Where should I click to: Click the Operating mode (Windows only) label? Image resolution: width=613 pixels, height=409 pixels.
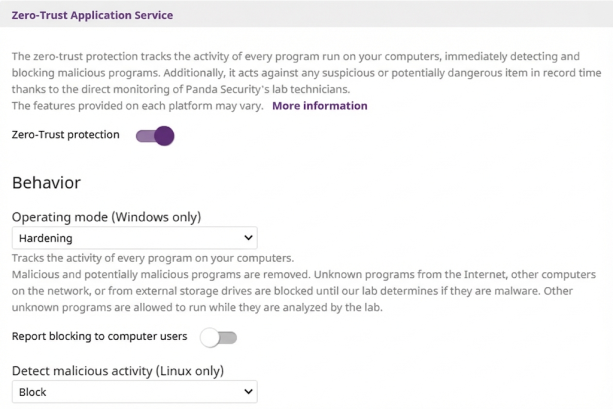point(106,217)
